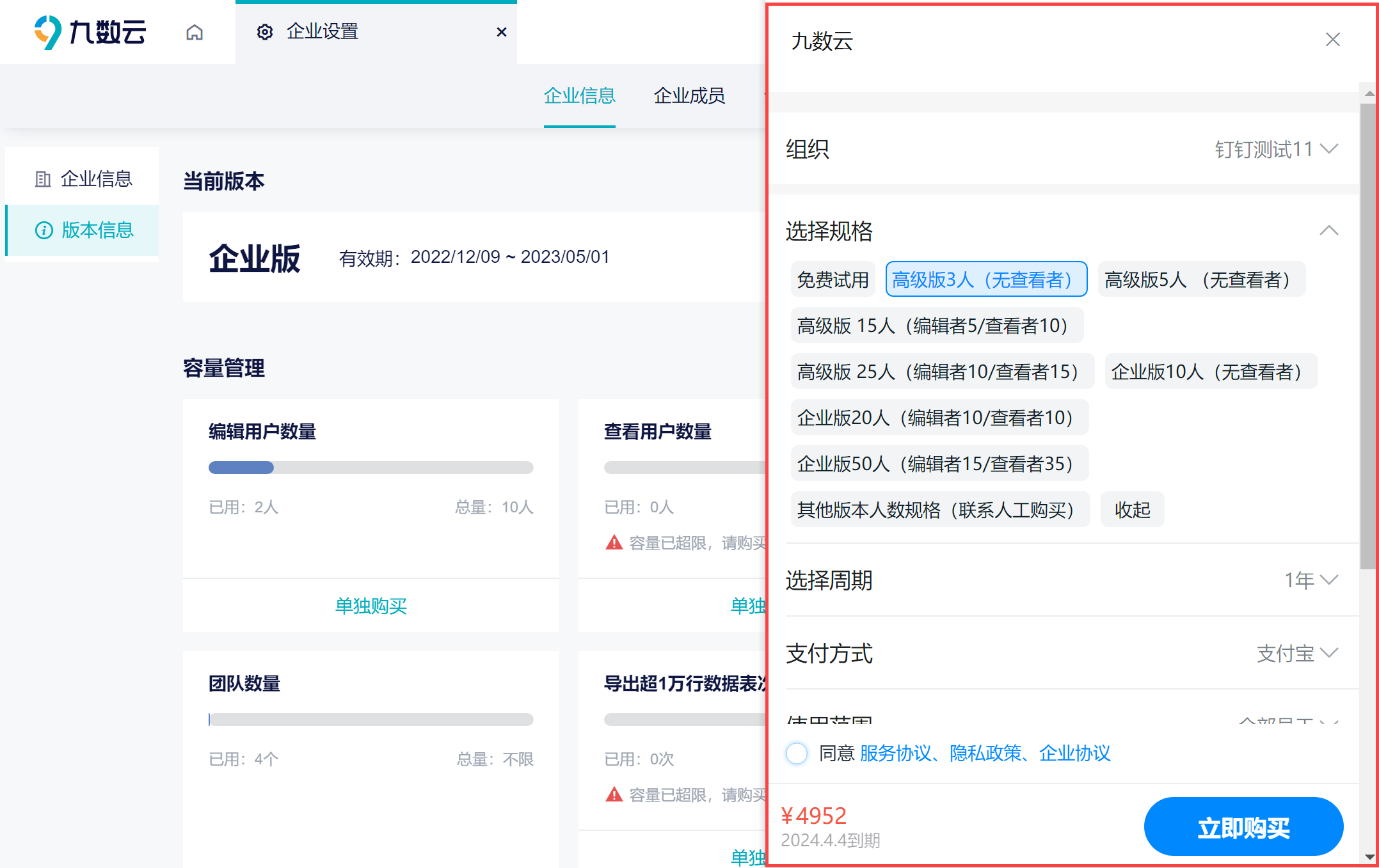Check the 同意 agreement radio button

797,753
